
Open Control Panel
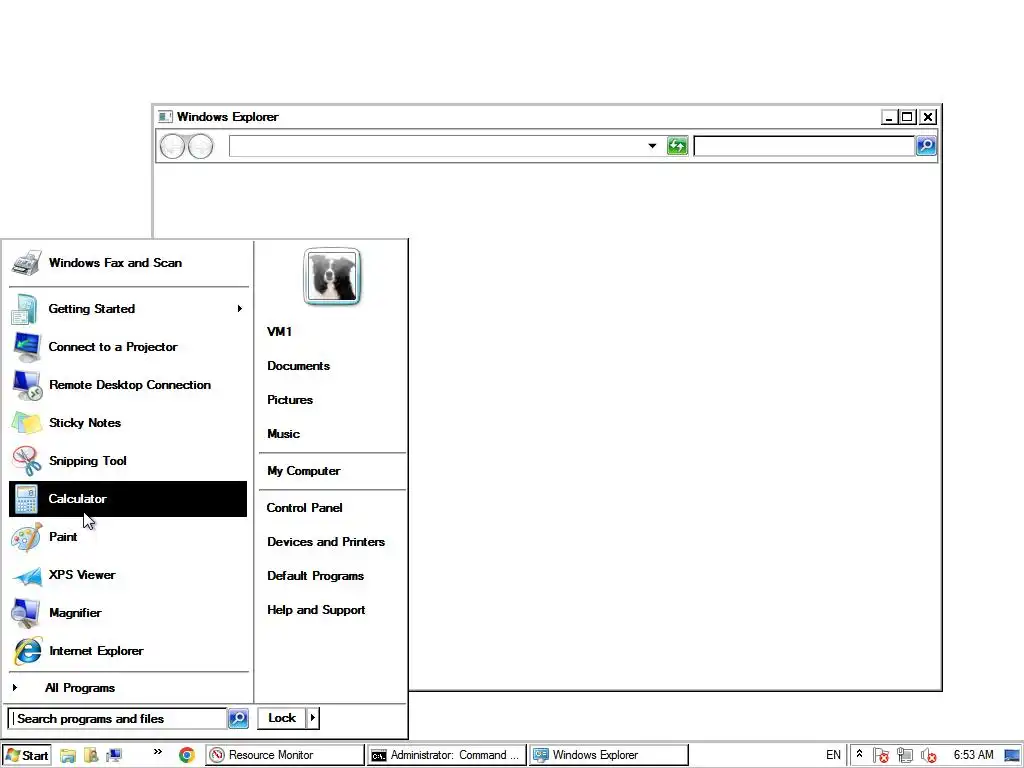pos(304,507)
